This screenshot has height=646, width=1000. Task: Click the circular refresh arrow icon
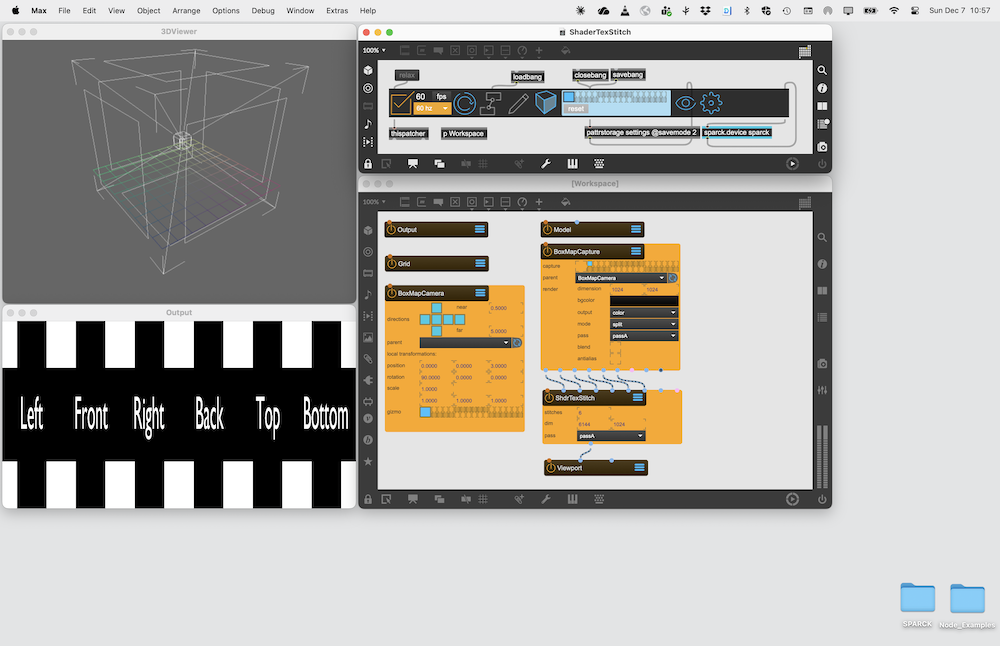pyautogui.click(x=465, y=103)
